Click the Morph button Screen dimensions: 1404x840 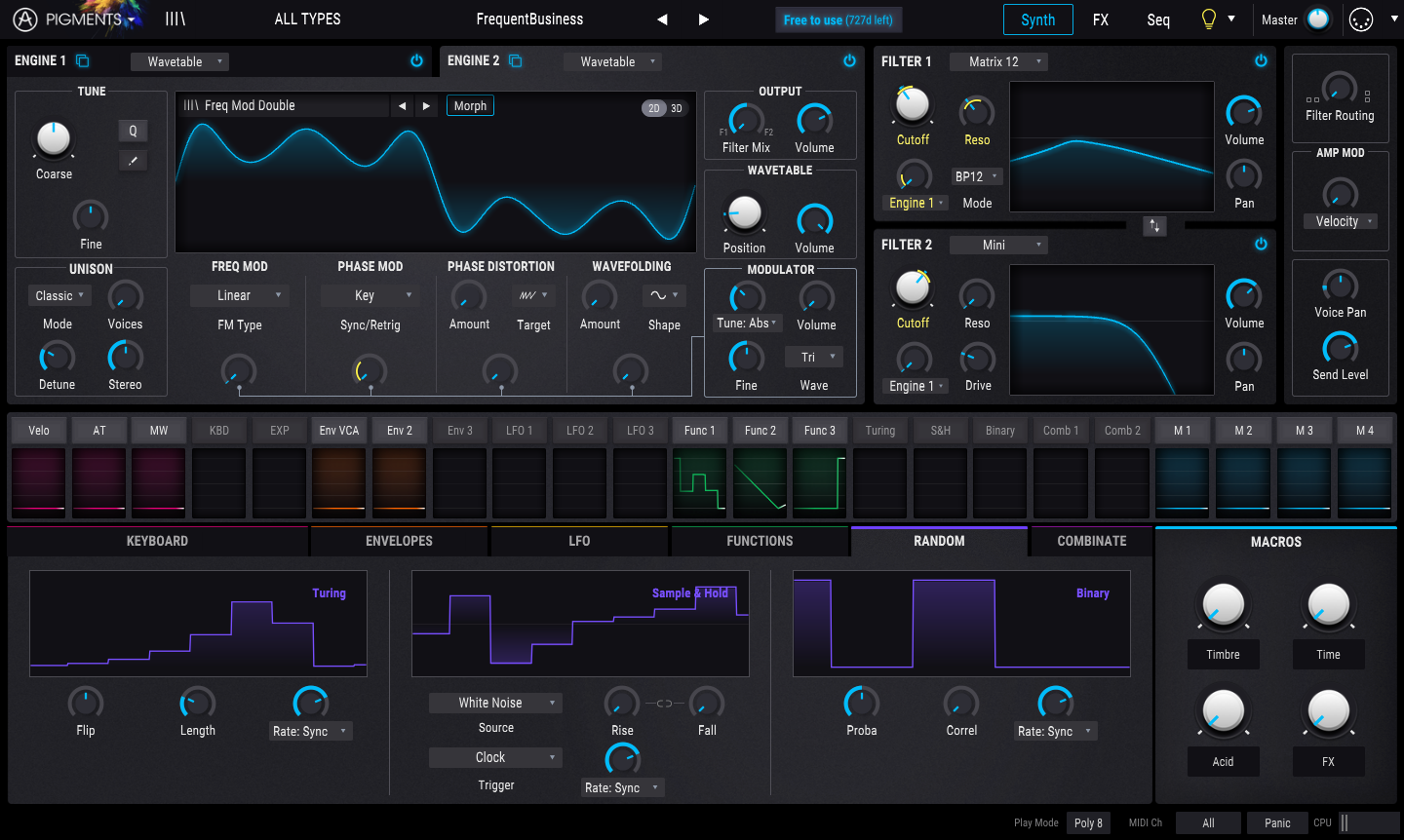pos(470,106)
